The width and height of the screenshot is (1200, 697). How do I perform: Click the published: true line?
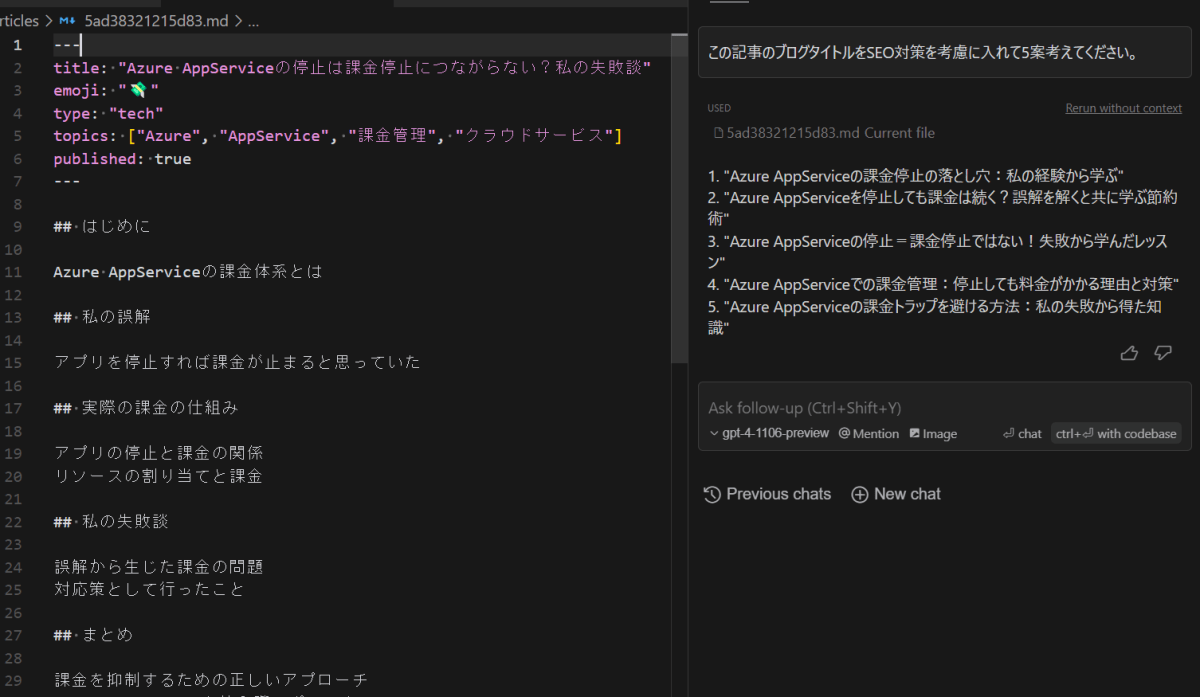click(122, 159)
